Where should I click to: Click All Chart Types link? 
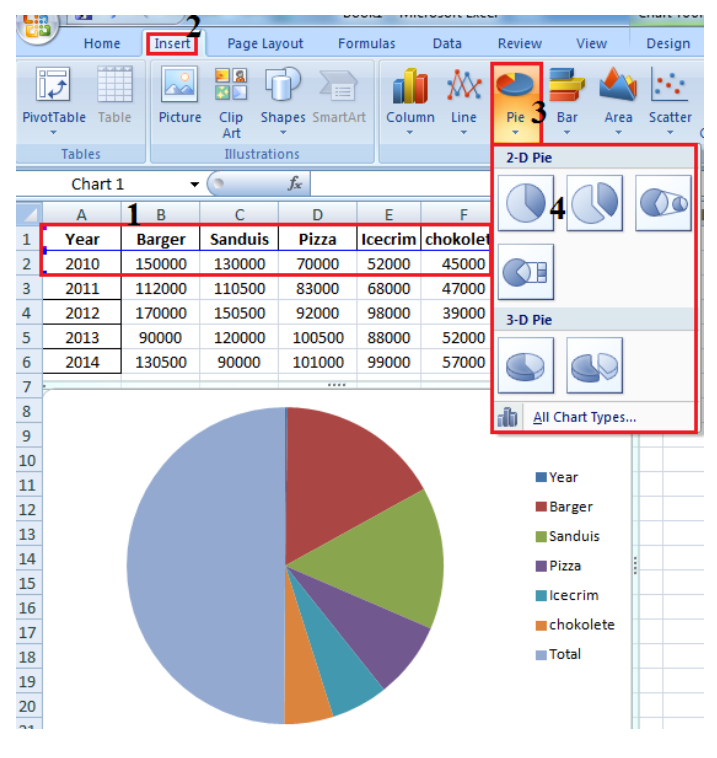tap(584, 418)
